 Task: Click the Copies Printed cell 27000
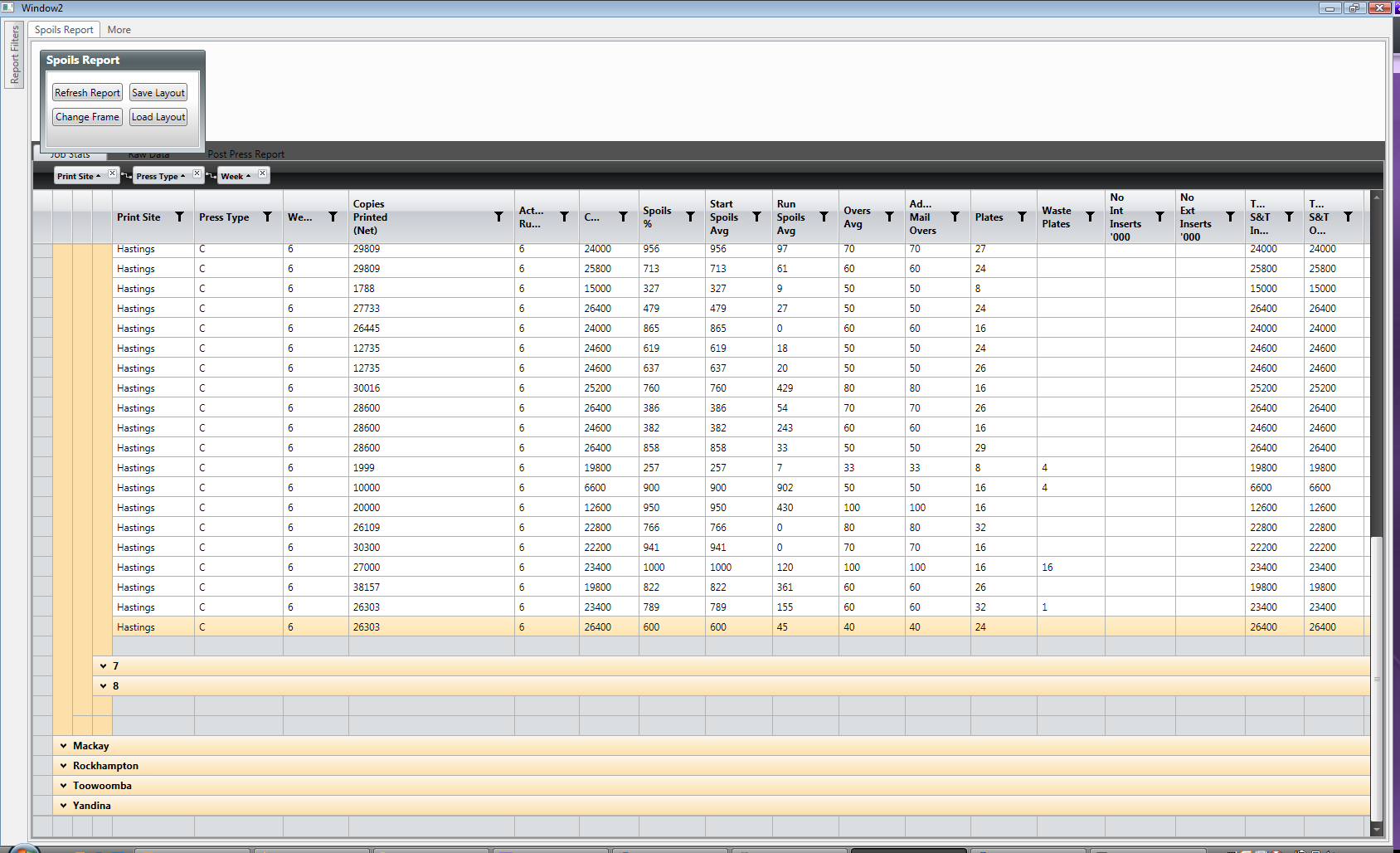coord(431,568)
